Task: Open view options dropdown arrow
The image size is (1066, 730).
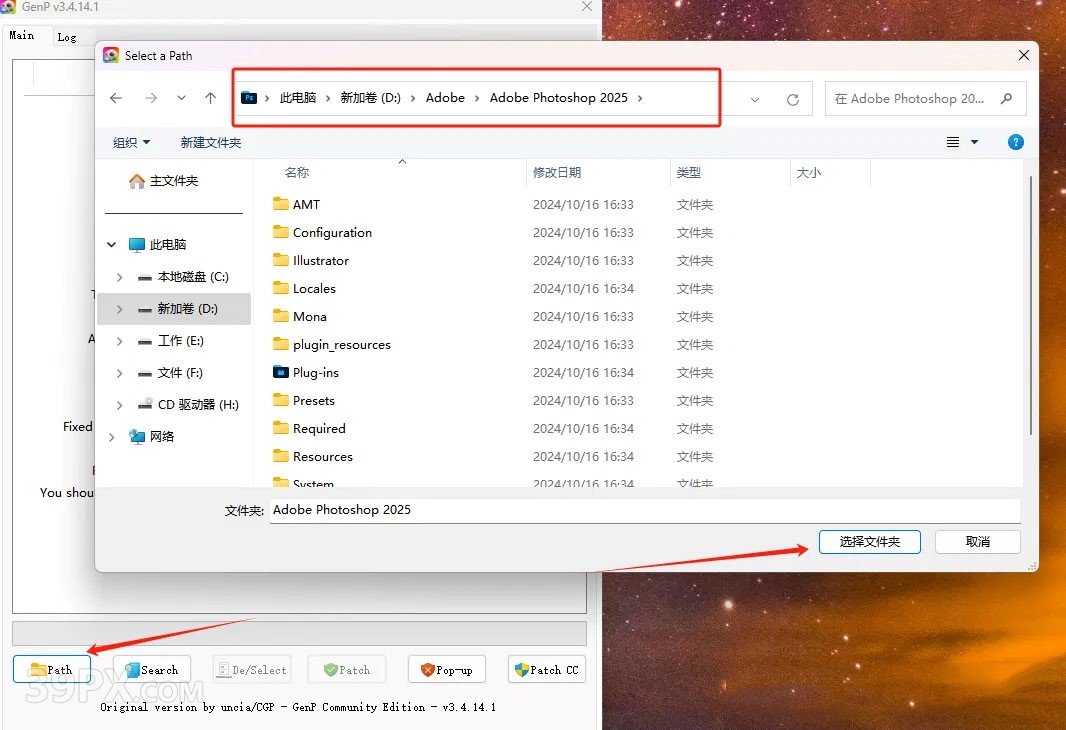Action: [974, 142]
